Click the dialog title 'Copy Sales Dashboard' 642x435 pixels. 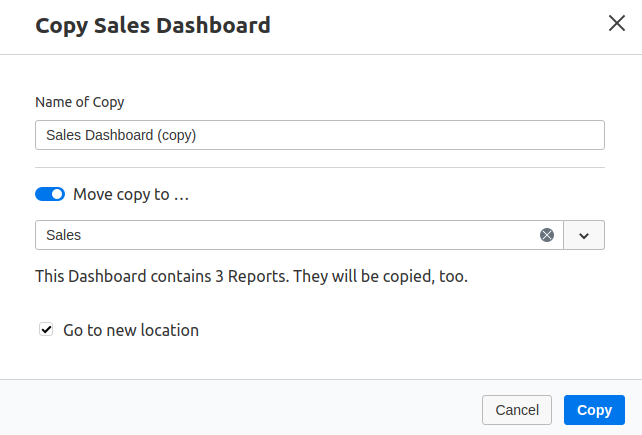(x=153, y=25)
